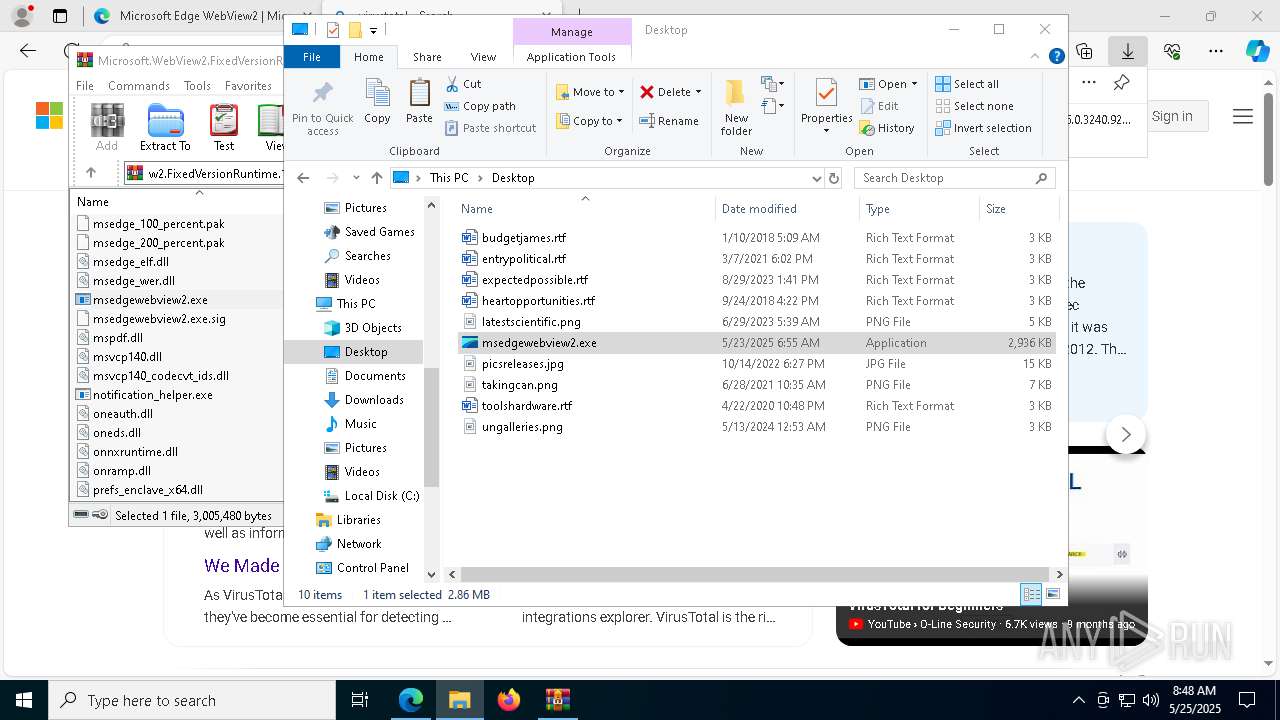Switch to the Share ribbon tab

pos(427,57)
